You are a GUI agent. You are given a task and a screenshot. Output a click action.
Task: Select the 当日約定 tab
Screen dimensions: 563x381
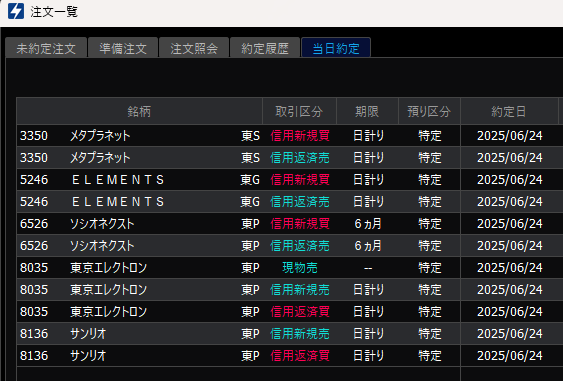(336, 48)
